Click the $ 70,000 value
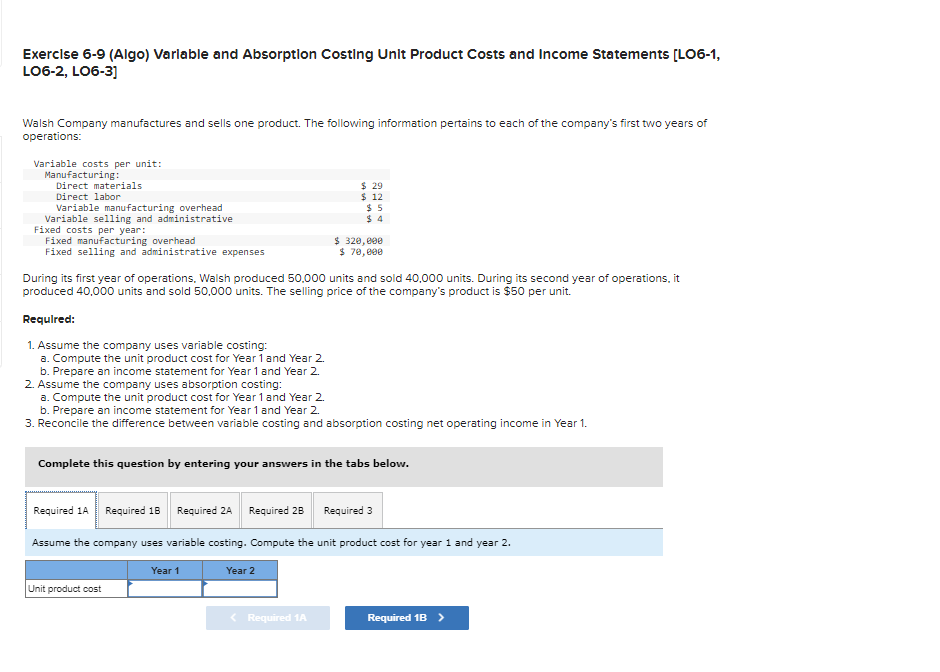The image size is (940, 672). click(x=361, y=252)
